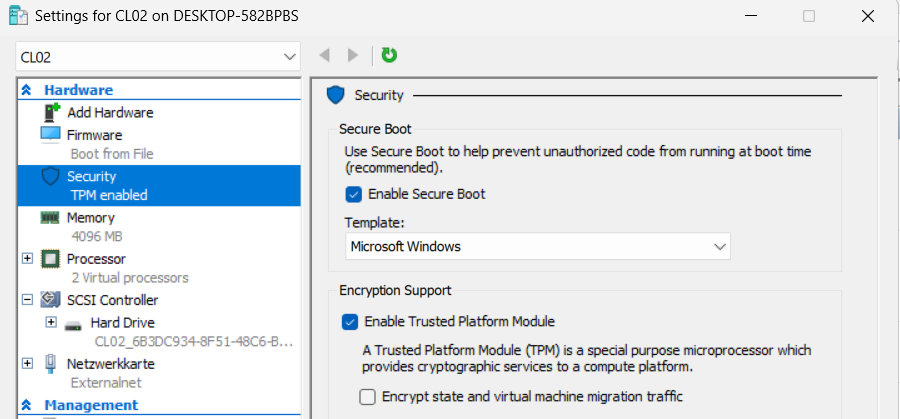Disable the Enable Secure Boot checkbox

coord(353,194)
